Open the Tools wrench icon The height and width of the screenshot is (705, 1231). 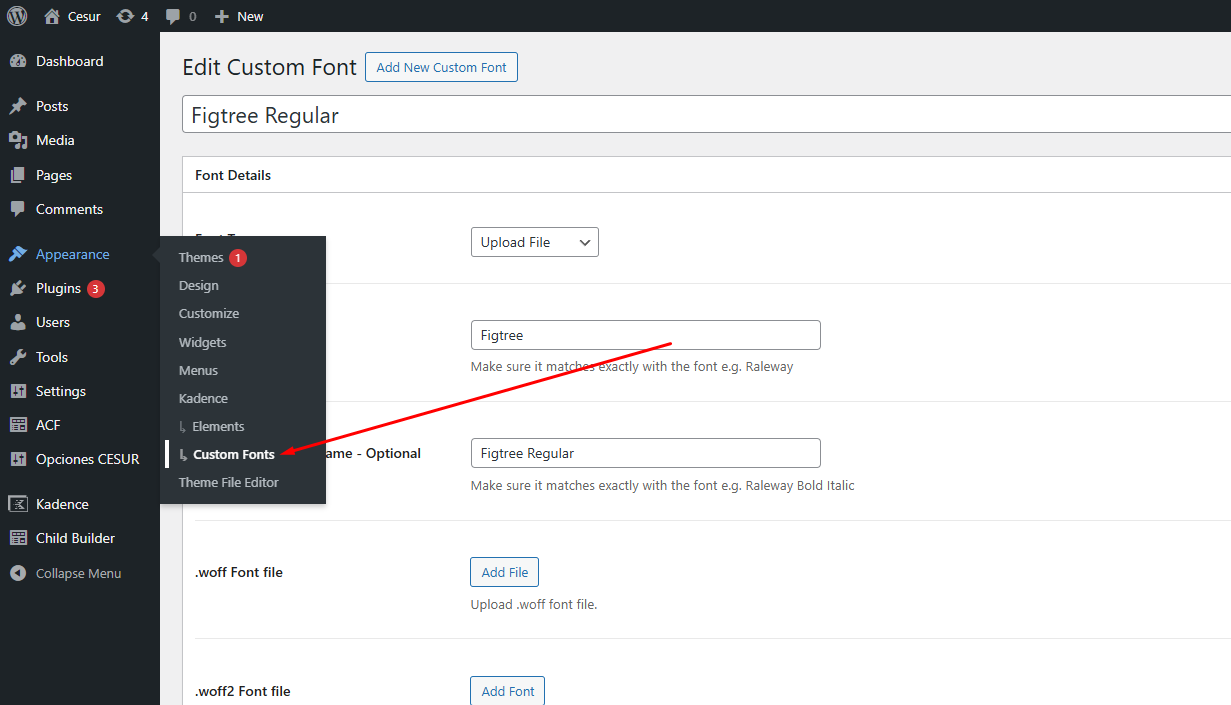pos(18,357)
